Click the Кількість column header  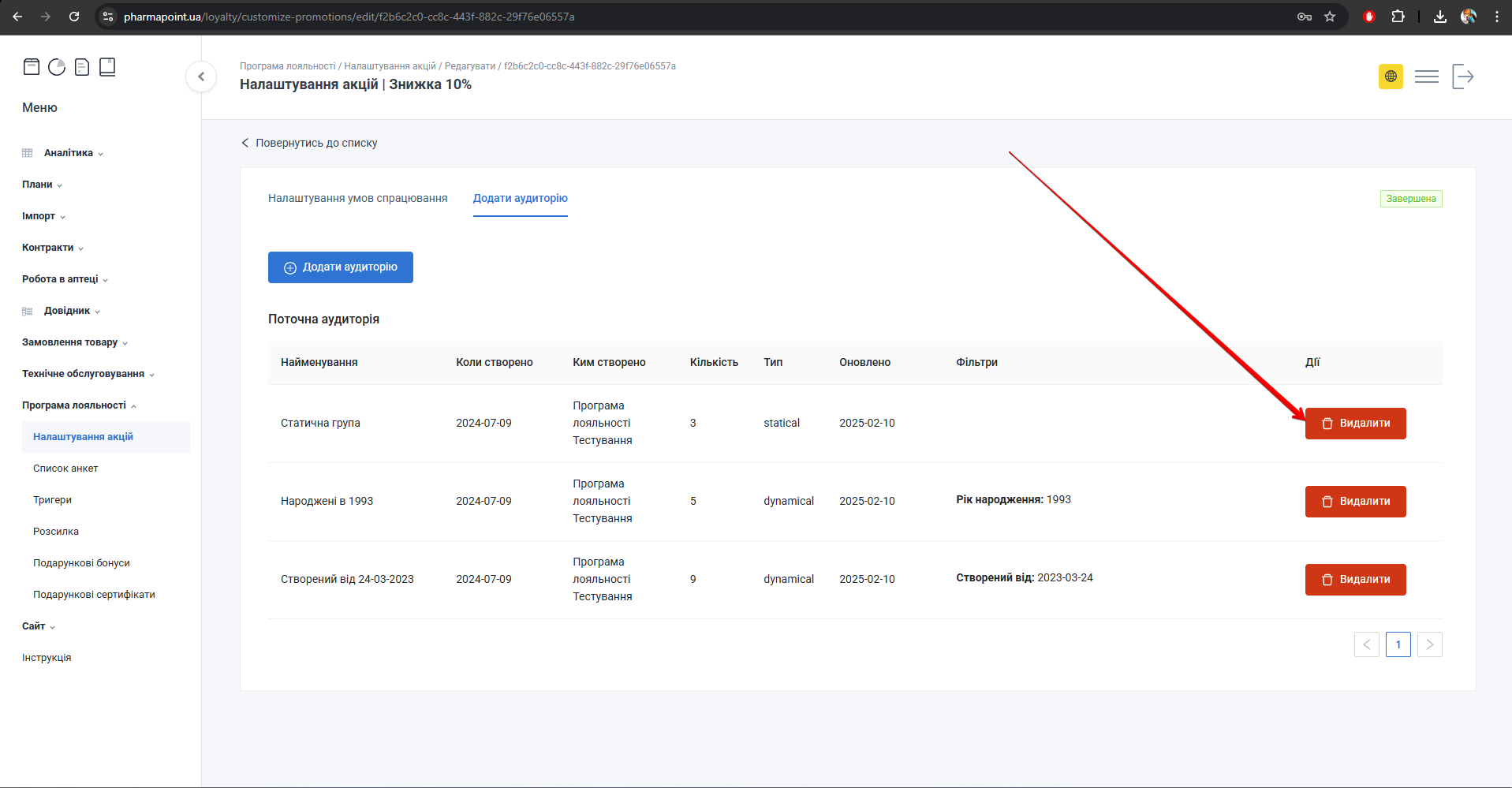714,363
